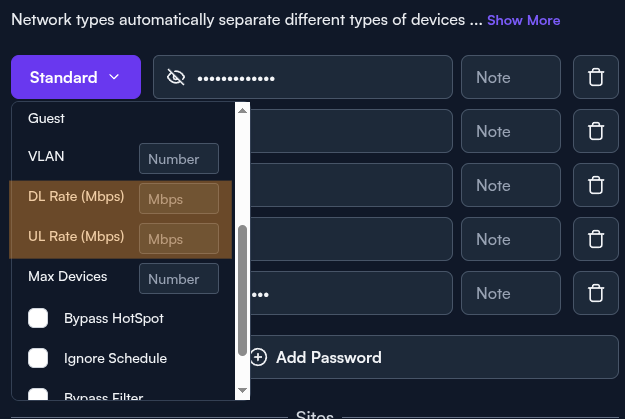The width and height of the screenshot is (625, 419).
Task: Toggle password visibility with the crossed-eye icon
Action: coord(176,77)
